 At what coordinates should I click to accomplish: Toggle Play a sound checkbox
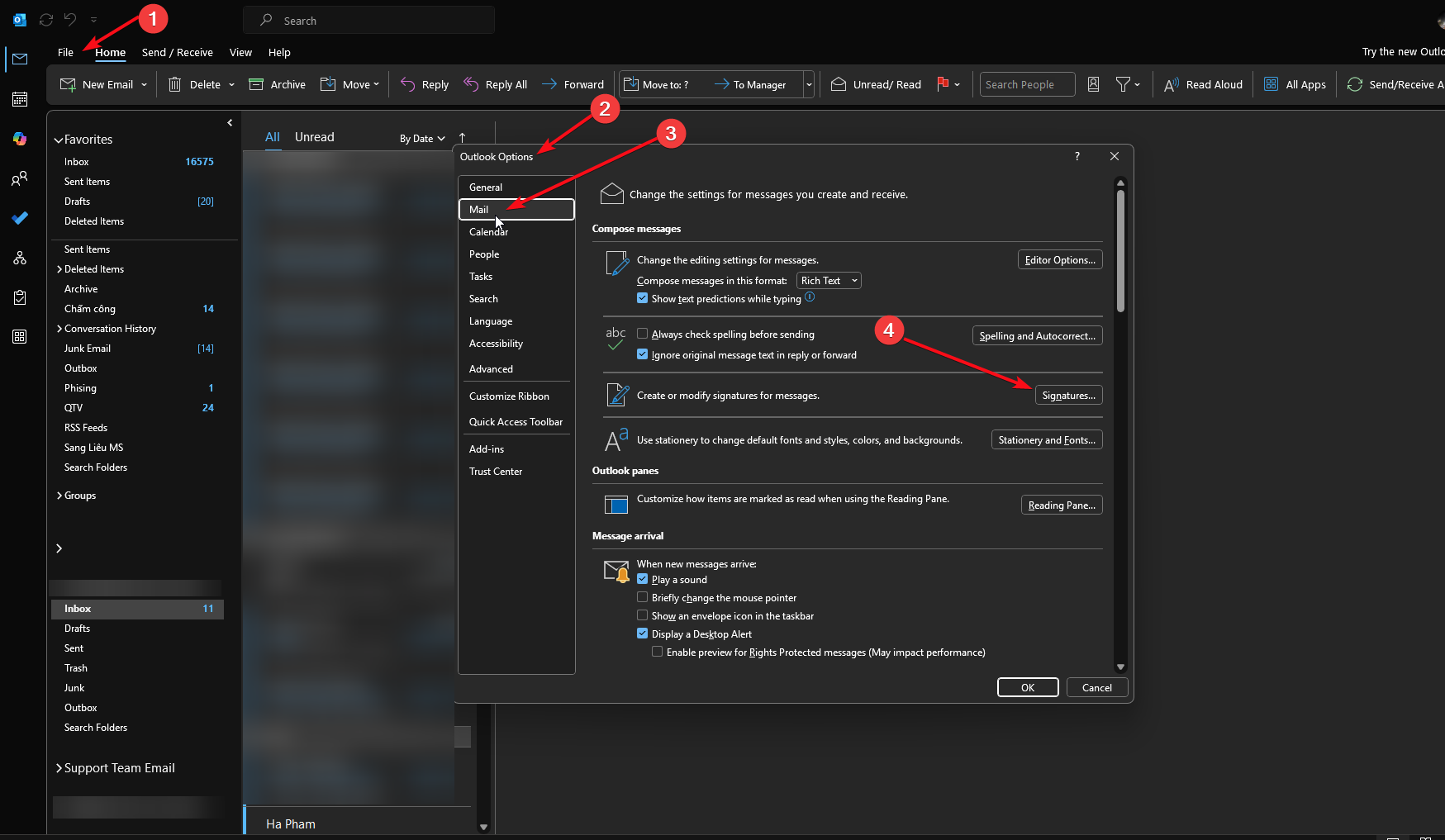click(642, 579)
